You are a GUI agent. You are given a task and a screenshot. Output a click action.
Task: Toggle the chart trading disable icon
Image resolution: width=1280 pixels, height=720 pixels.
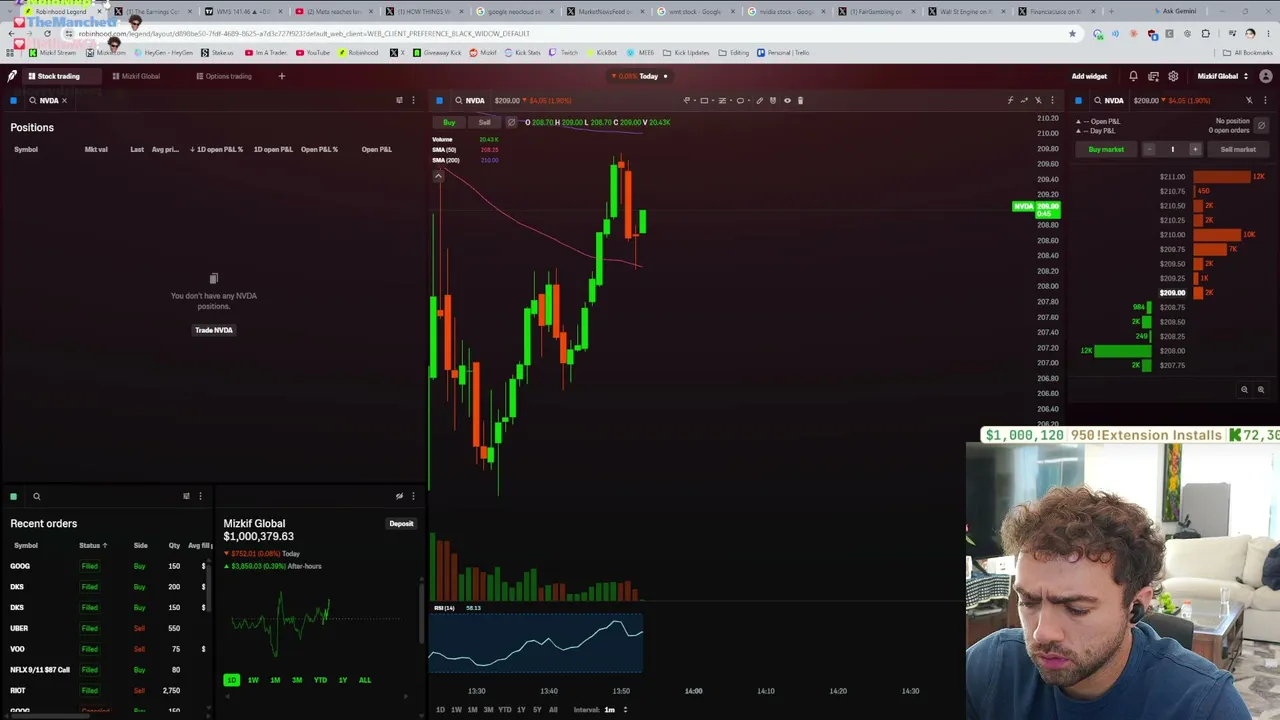tap(511, 122)
